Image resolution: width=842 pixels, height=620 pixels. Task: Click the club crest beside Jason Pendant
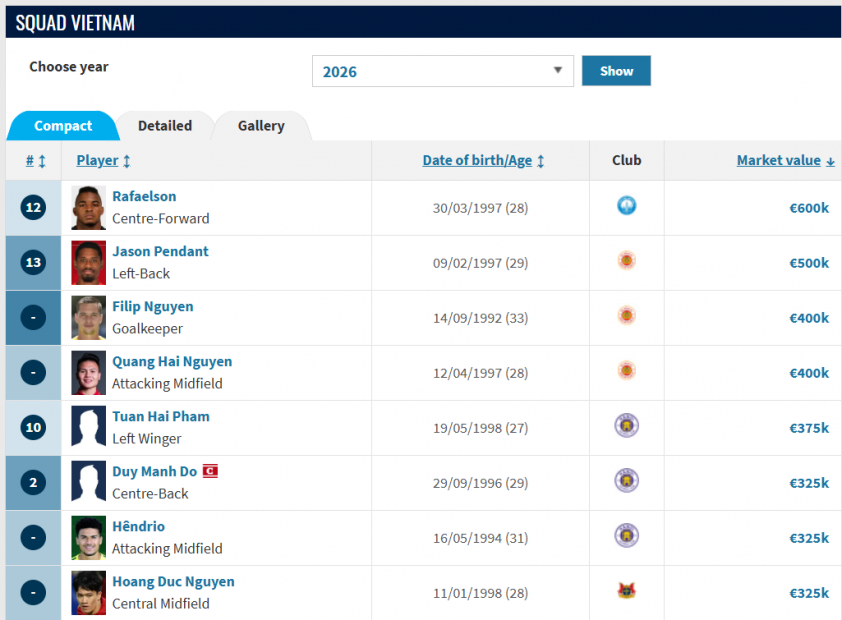click(627, 261)
